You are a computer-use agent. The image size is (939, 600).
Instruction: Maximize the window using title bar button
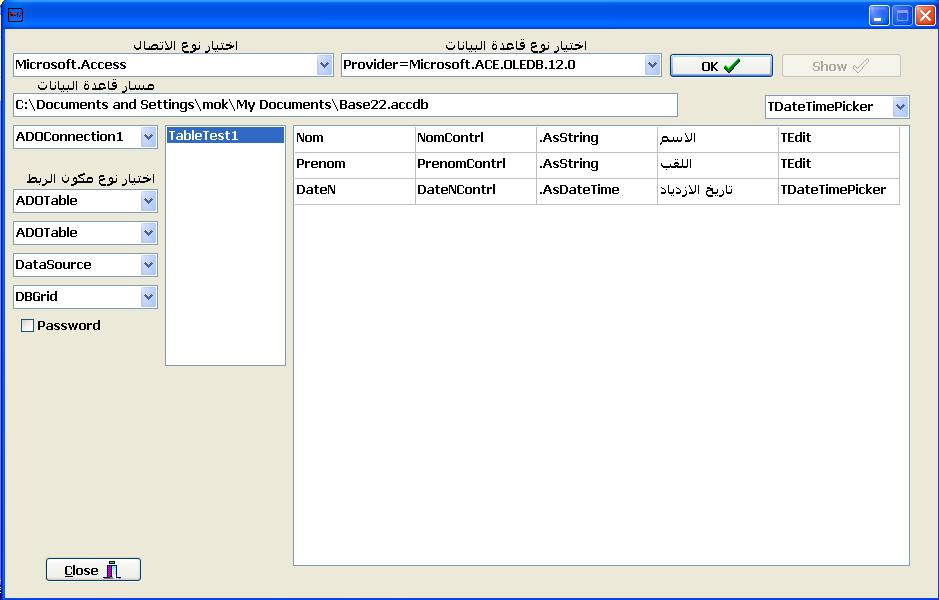pos(902,15)
